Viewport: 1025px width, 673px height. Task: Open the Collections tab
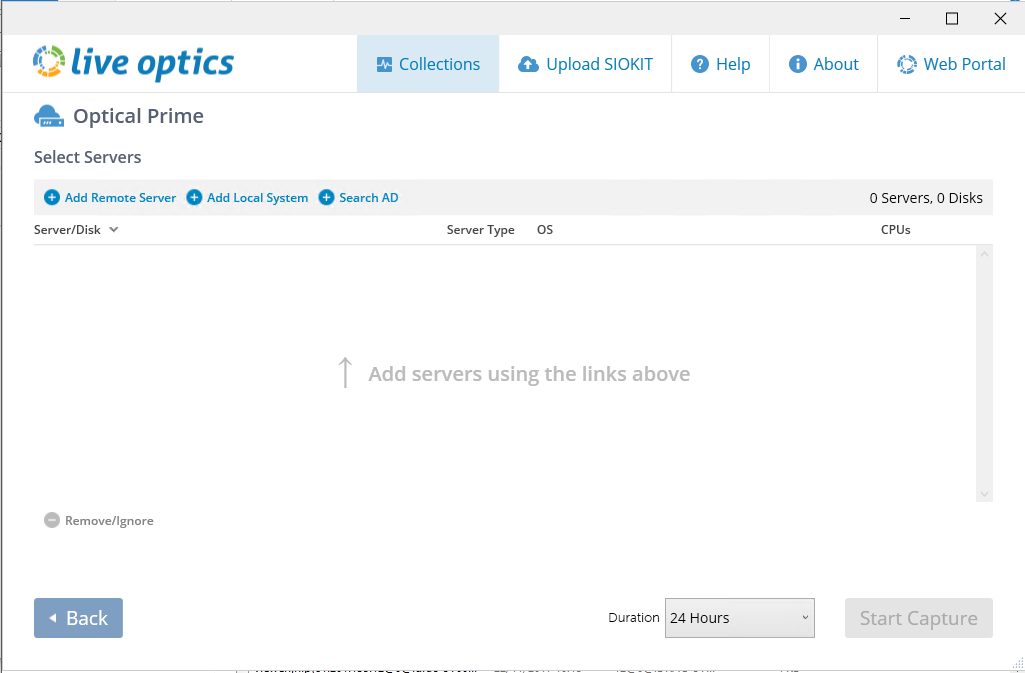click(x=428, y=64)
